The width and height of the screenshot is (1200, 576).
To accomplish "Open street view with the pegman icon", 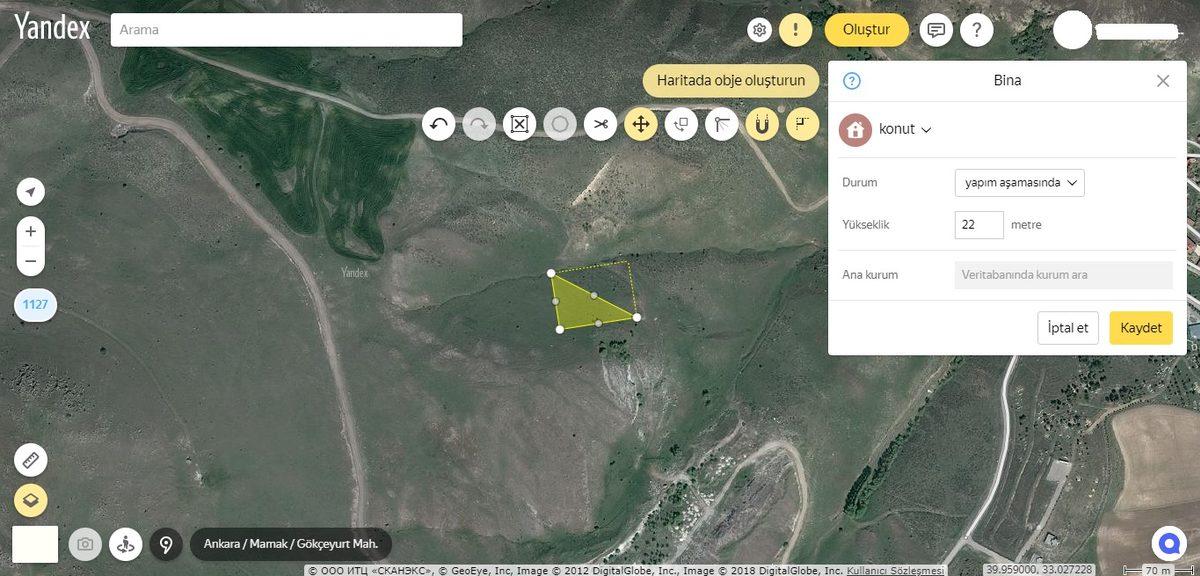I will 125,544.
